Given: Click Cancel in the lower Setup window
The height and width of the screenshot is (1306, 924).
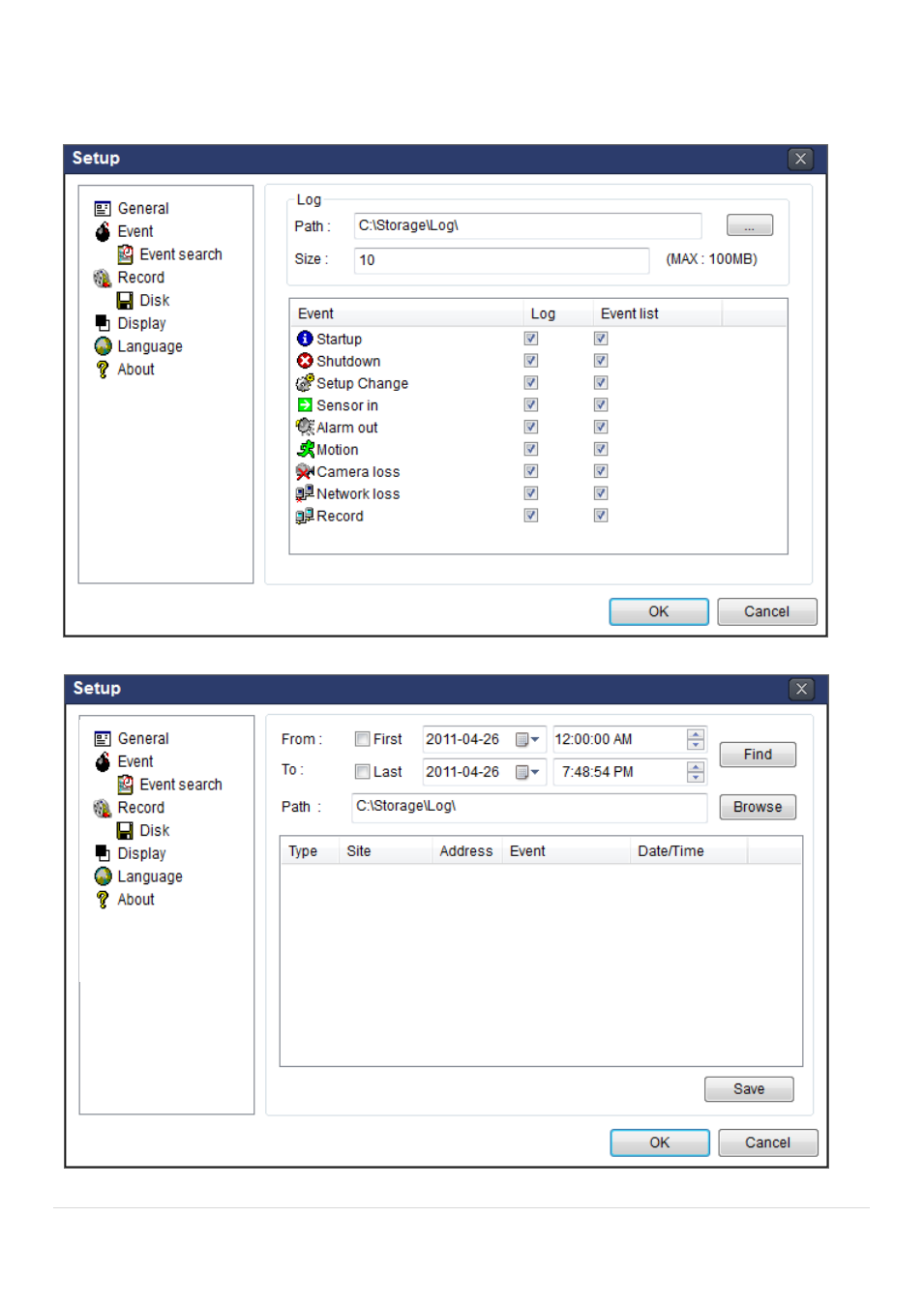Looking at the screenshot, I should [768, 1143].
